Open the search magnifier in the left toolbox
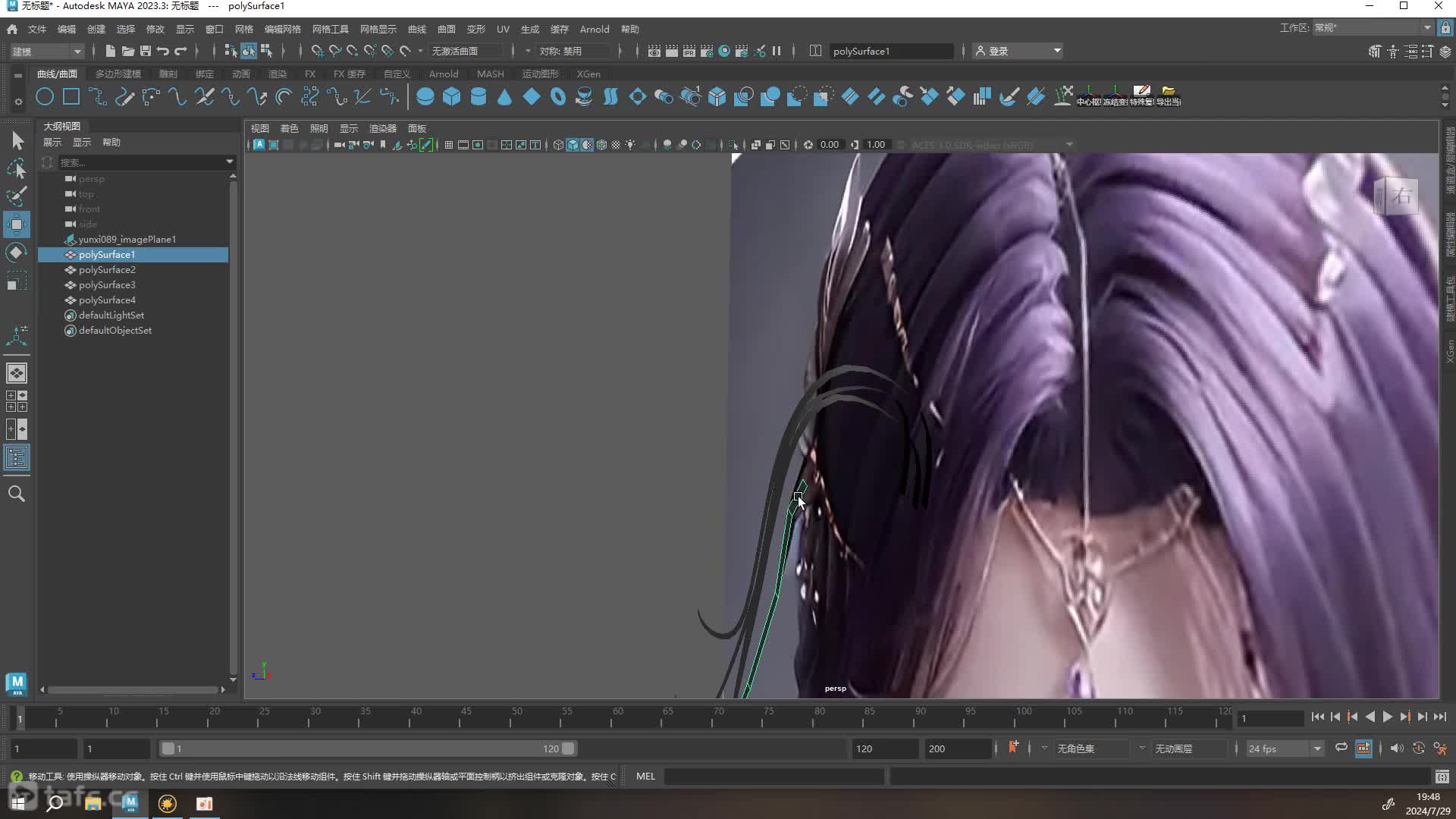 pos(17,494)
